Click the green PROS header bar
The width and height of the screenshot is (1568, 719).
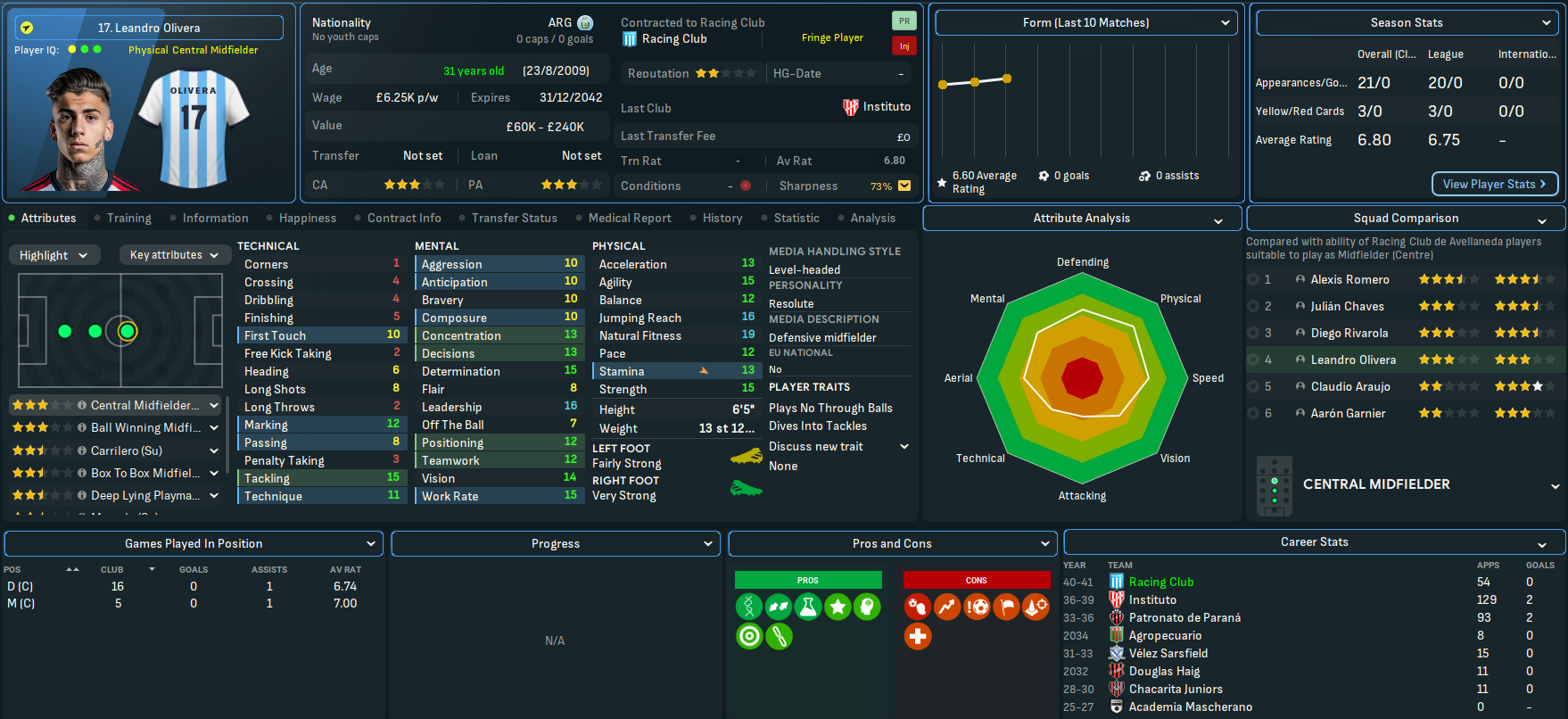[808, 581]
